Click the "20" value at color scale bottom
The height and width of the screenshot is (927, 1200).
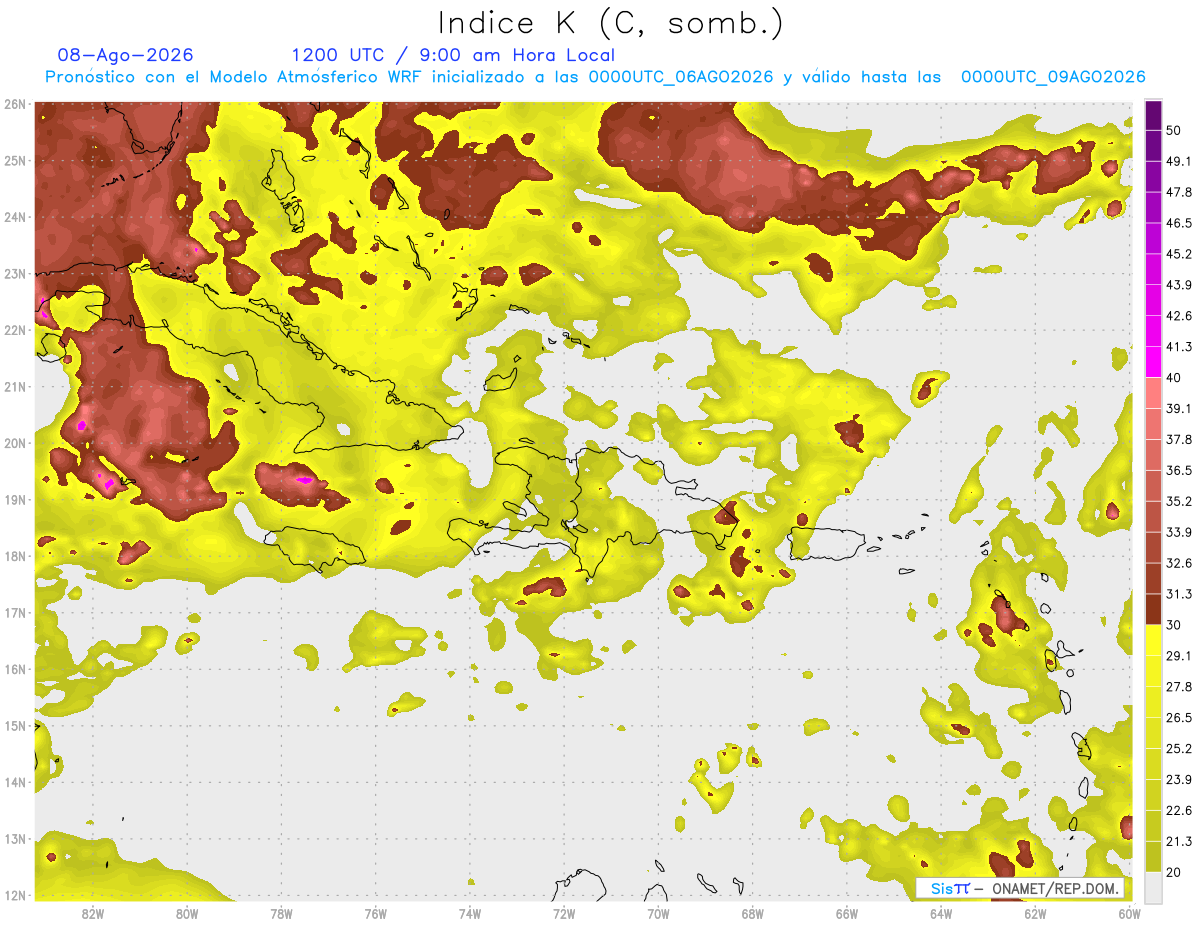coord(1174,873)
